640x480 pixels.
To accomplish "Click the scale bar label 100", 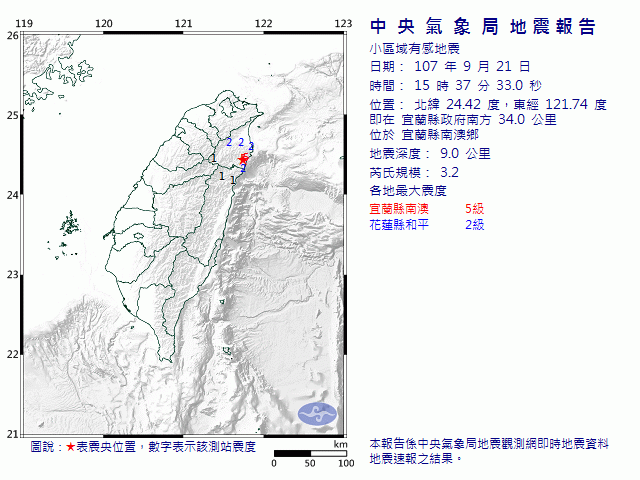I will (346, 463).
